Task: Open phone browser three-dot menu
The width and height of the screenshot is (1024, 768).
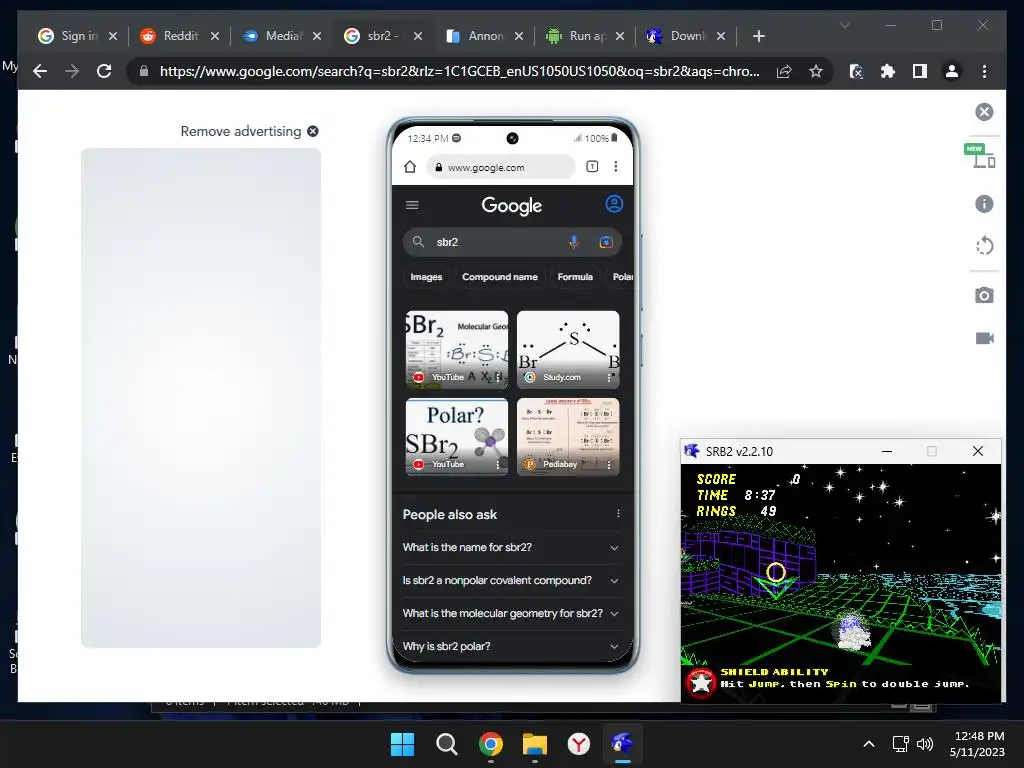Action: (x=615, y=167)
